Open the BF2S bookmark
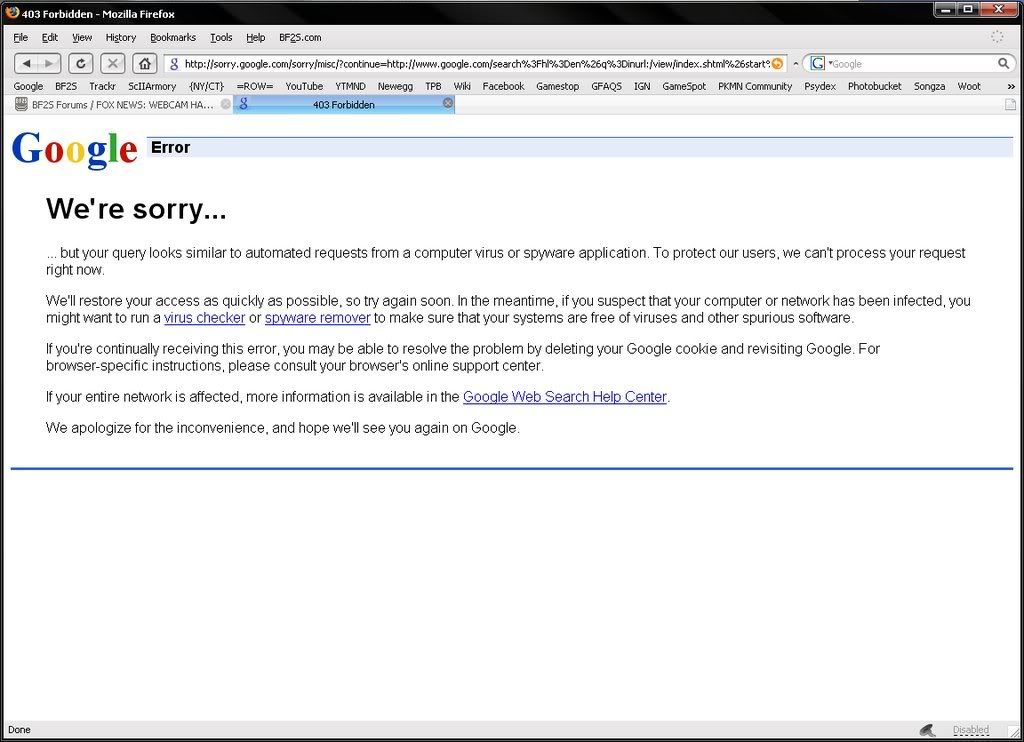 [x=65, y=86]
